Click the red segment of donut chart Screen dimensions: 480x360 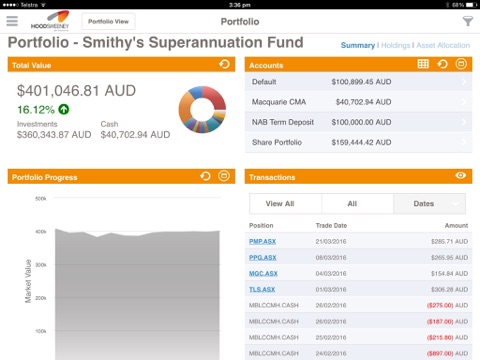(x=215, y=97)
